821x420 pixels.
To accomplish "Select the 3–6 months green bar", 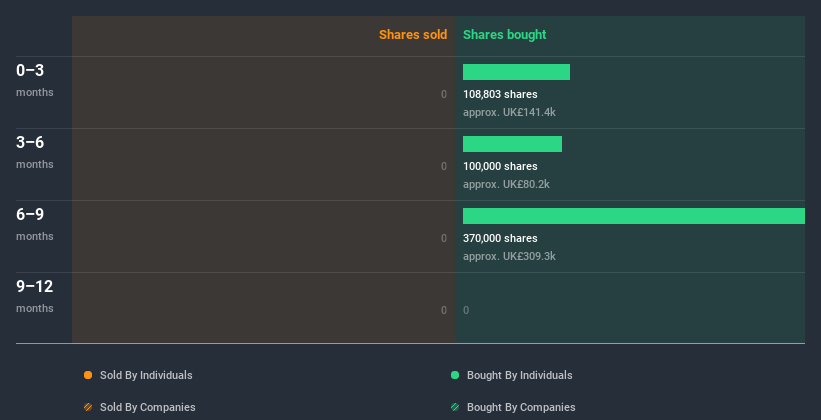I will 512,144.
